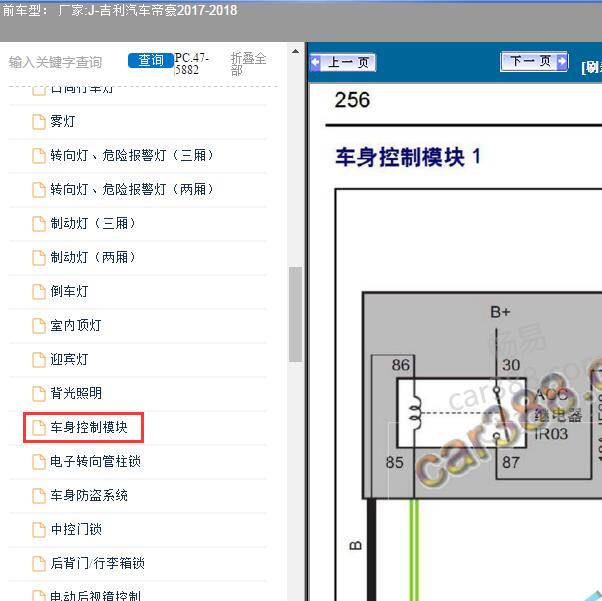Click the document icon beside 制动灯（两厢）
602x601 pixels.
39,258
